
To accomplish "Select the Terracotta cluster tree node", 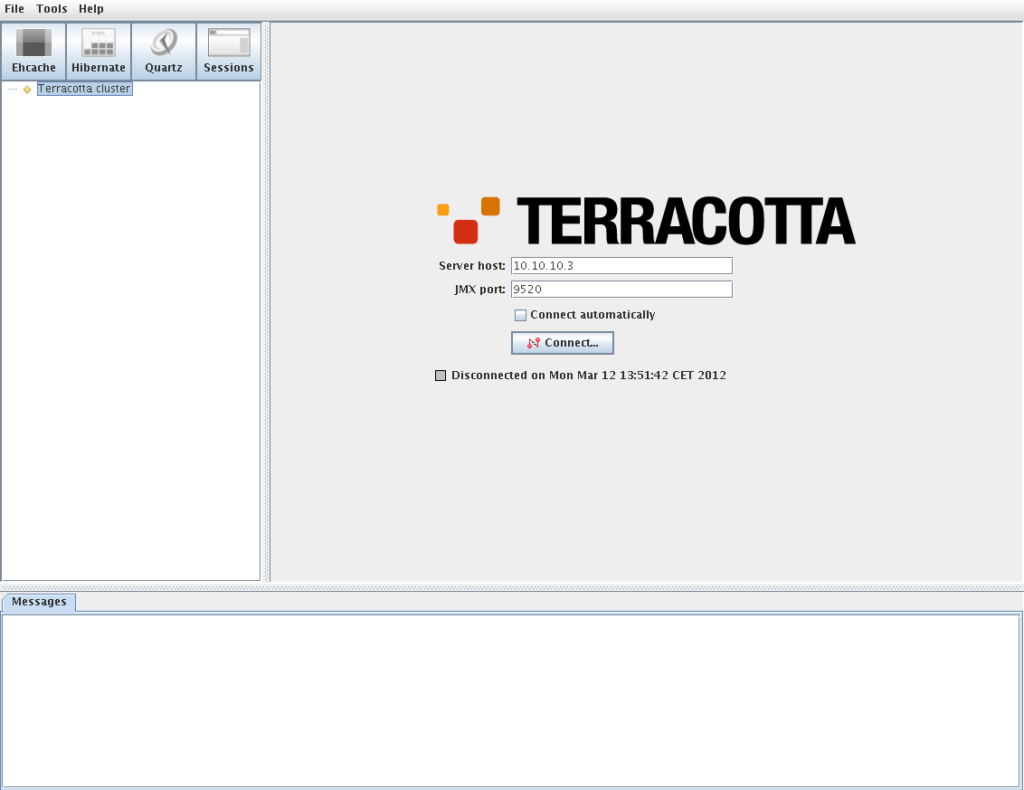I will (84, 89).
